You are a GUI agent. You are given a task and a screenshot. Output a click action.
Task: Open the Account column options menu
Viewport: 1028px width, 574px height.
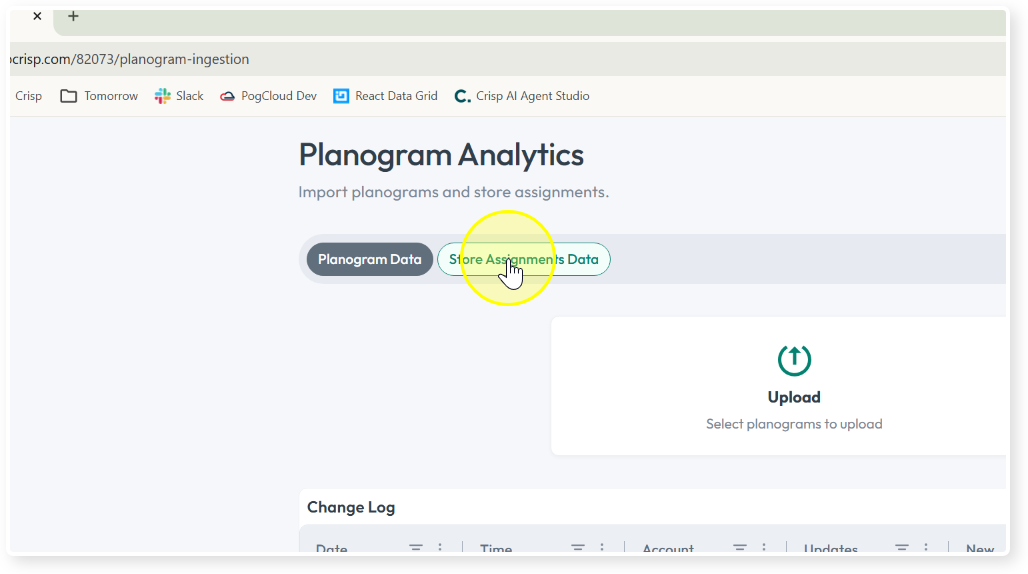[764, 548]
